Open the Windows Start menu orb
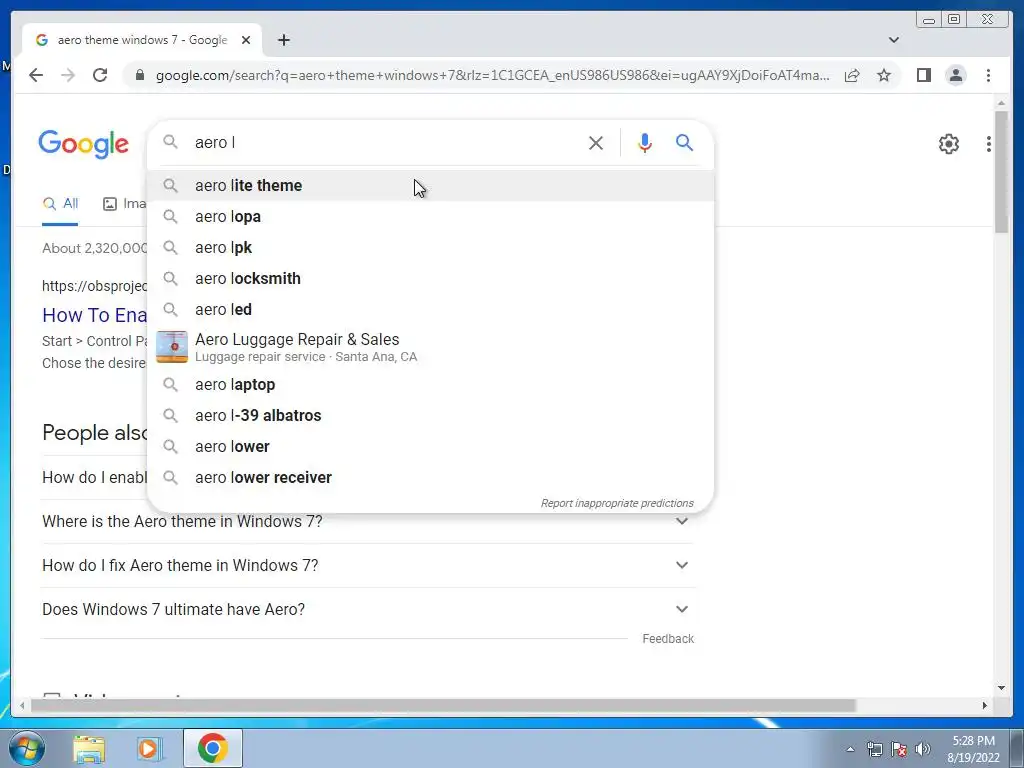The height and width of the screenshot is (768, 1024). click(x=26, y=748)
